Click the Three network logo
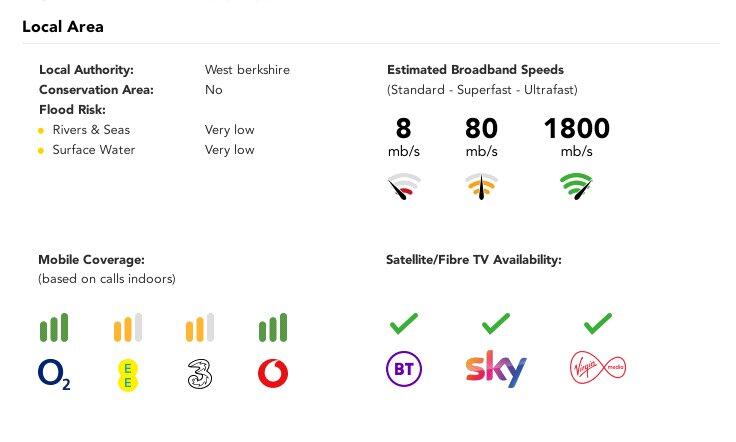 coord(200,374)
